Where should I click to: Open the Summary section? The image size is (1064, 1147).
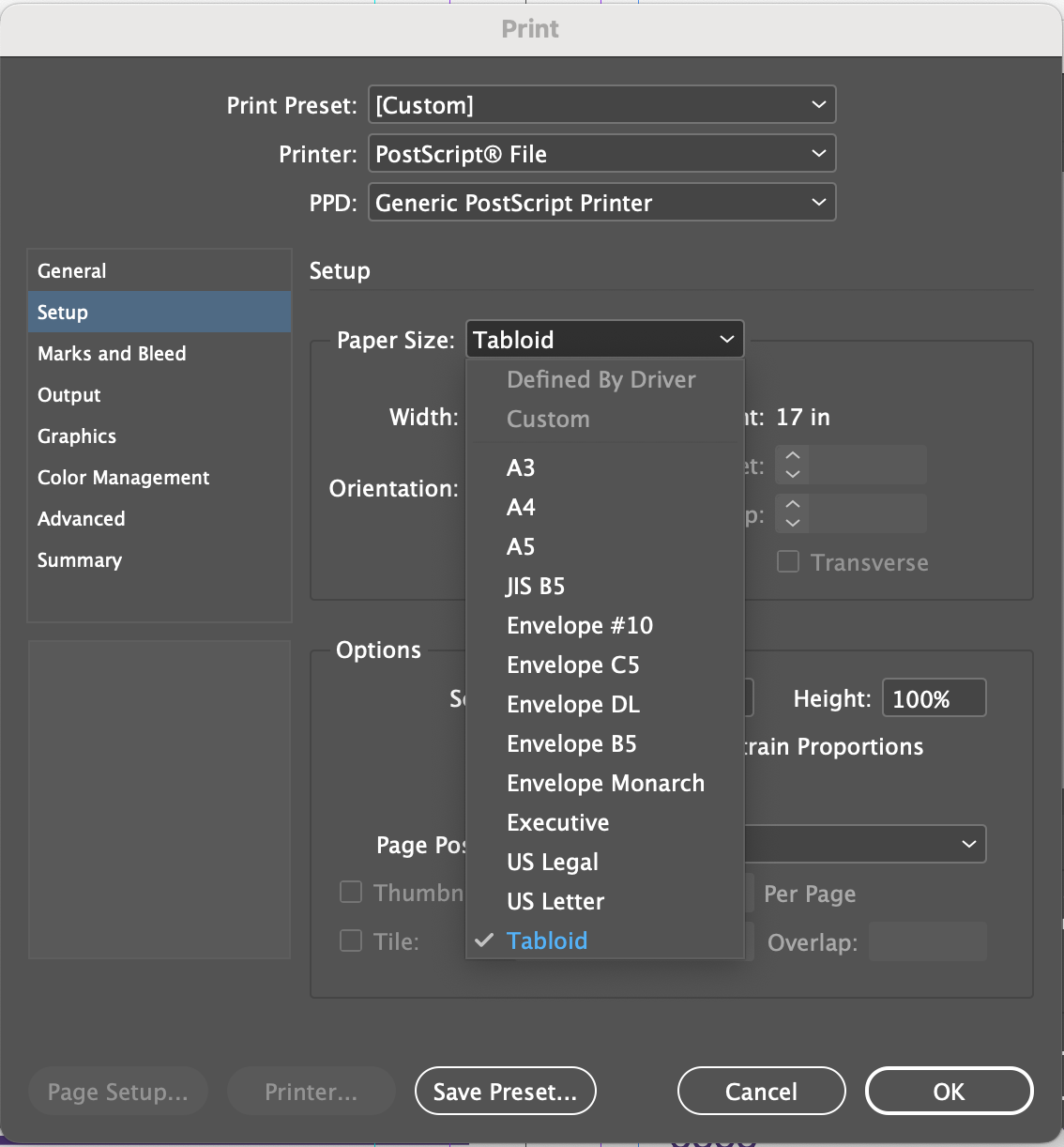80,560
